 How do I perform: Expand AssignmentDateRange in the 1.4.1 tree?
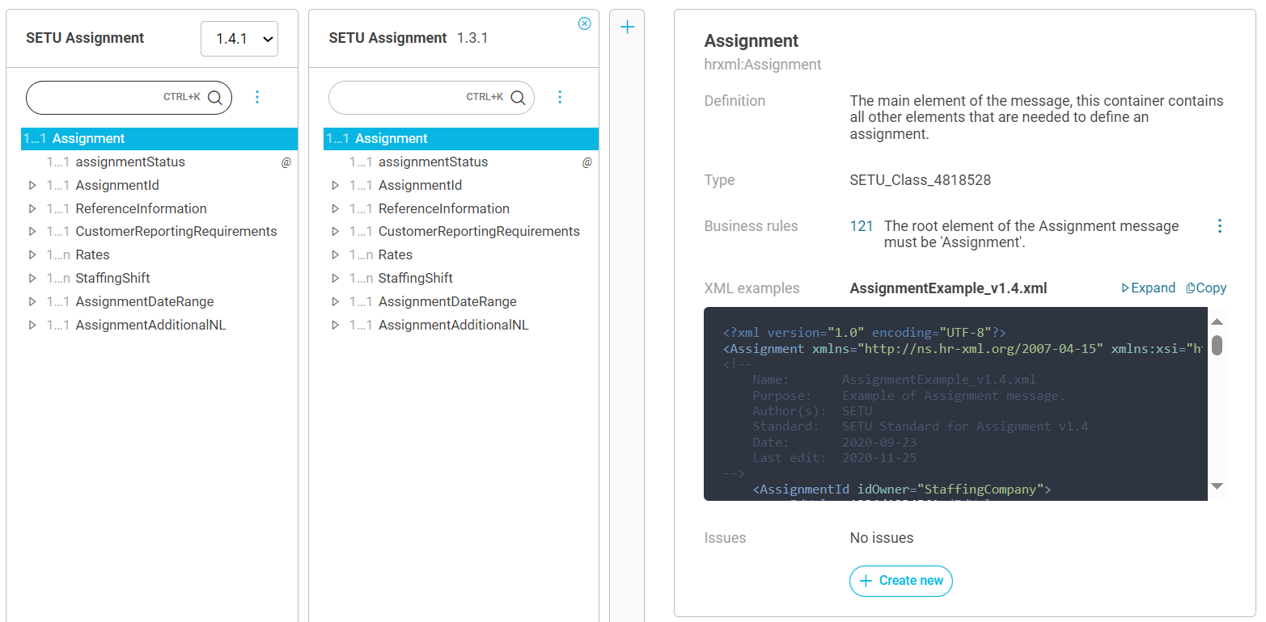pos(33,301)
